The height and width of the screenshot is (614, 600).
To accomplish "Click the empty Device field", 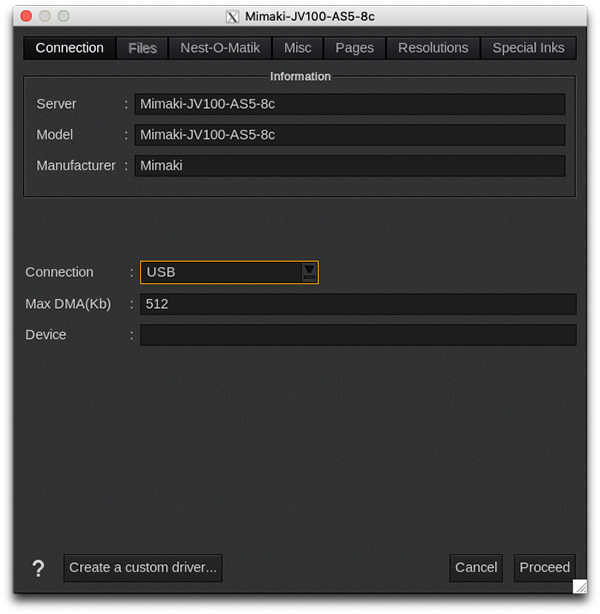I will 358,335.
